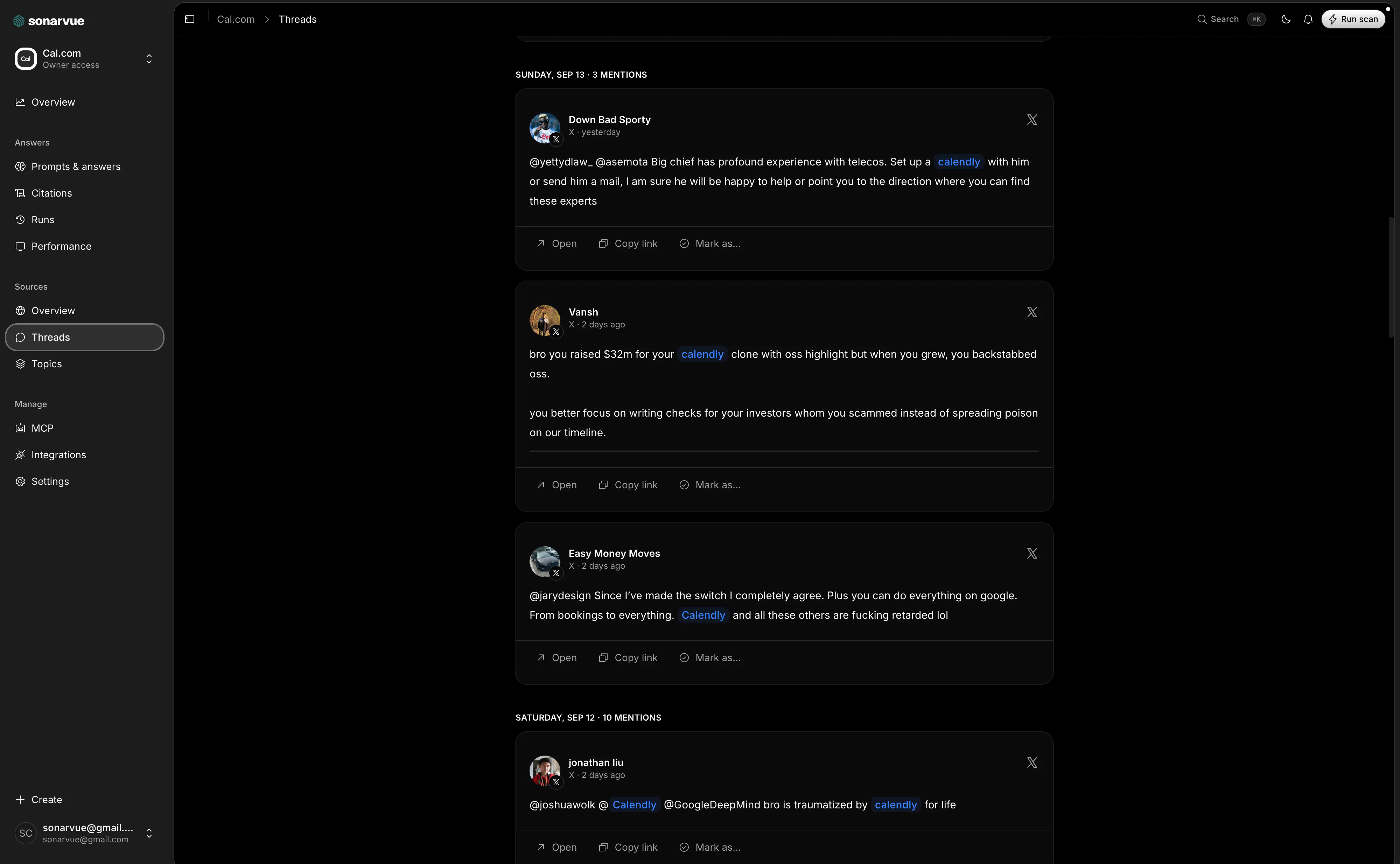
Task: Click the Sunday, Sep 13 date header
Action: coord(581,75)
